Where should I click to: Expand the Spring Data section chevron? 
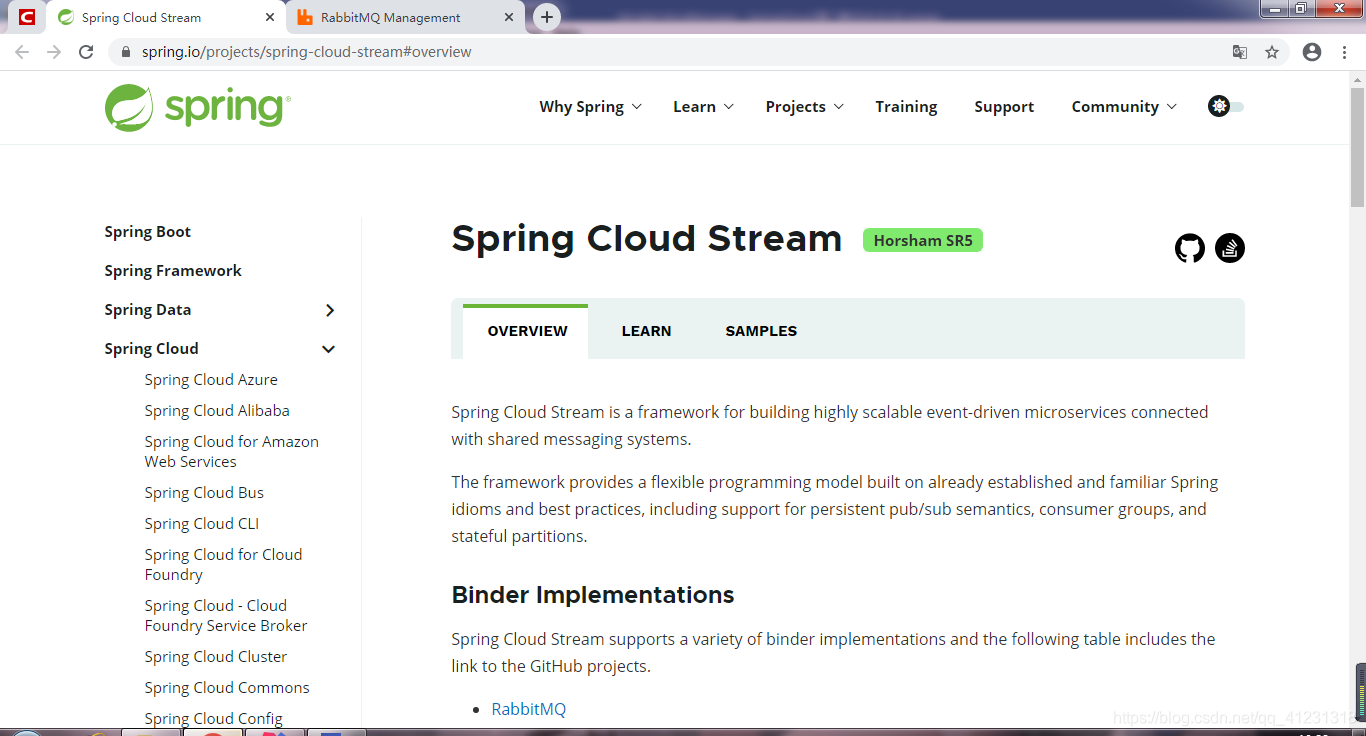330,310
